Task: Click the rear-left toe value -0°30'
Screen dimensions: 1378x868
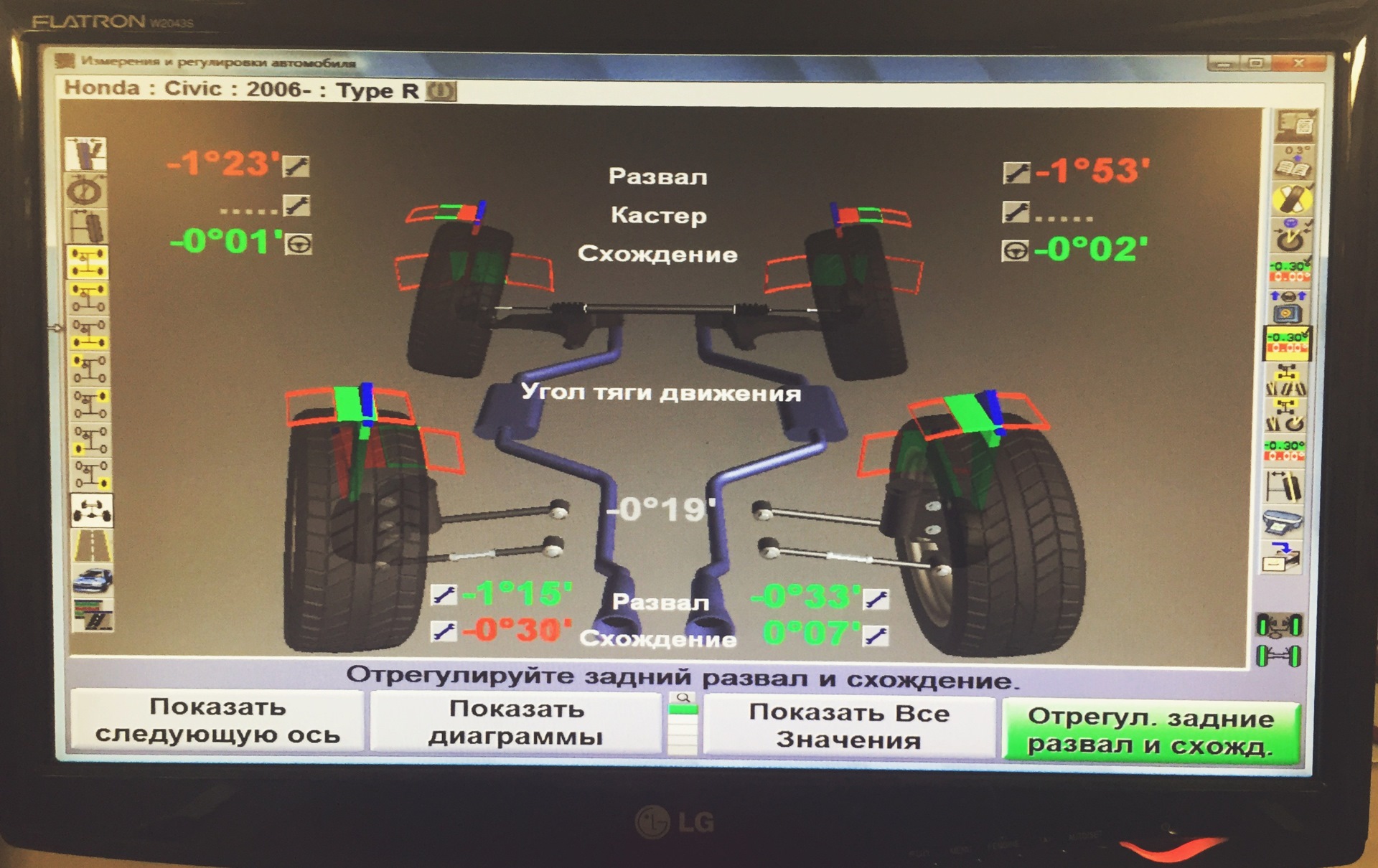Action: [x=517, y=630]
